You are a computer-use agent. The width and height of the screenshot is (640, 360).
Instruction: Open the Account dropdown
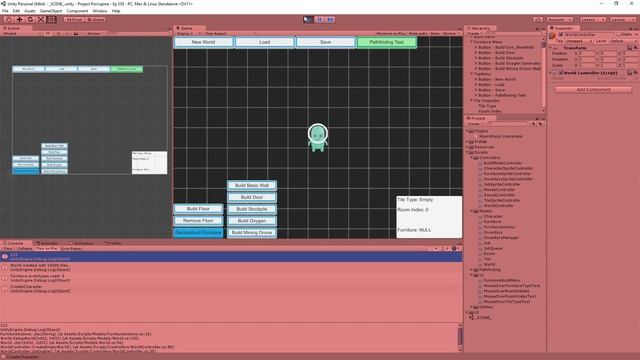(x=560, y=20)
